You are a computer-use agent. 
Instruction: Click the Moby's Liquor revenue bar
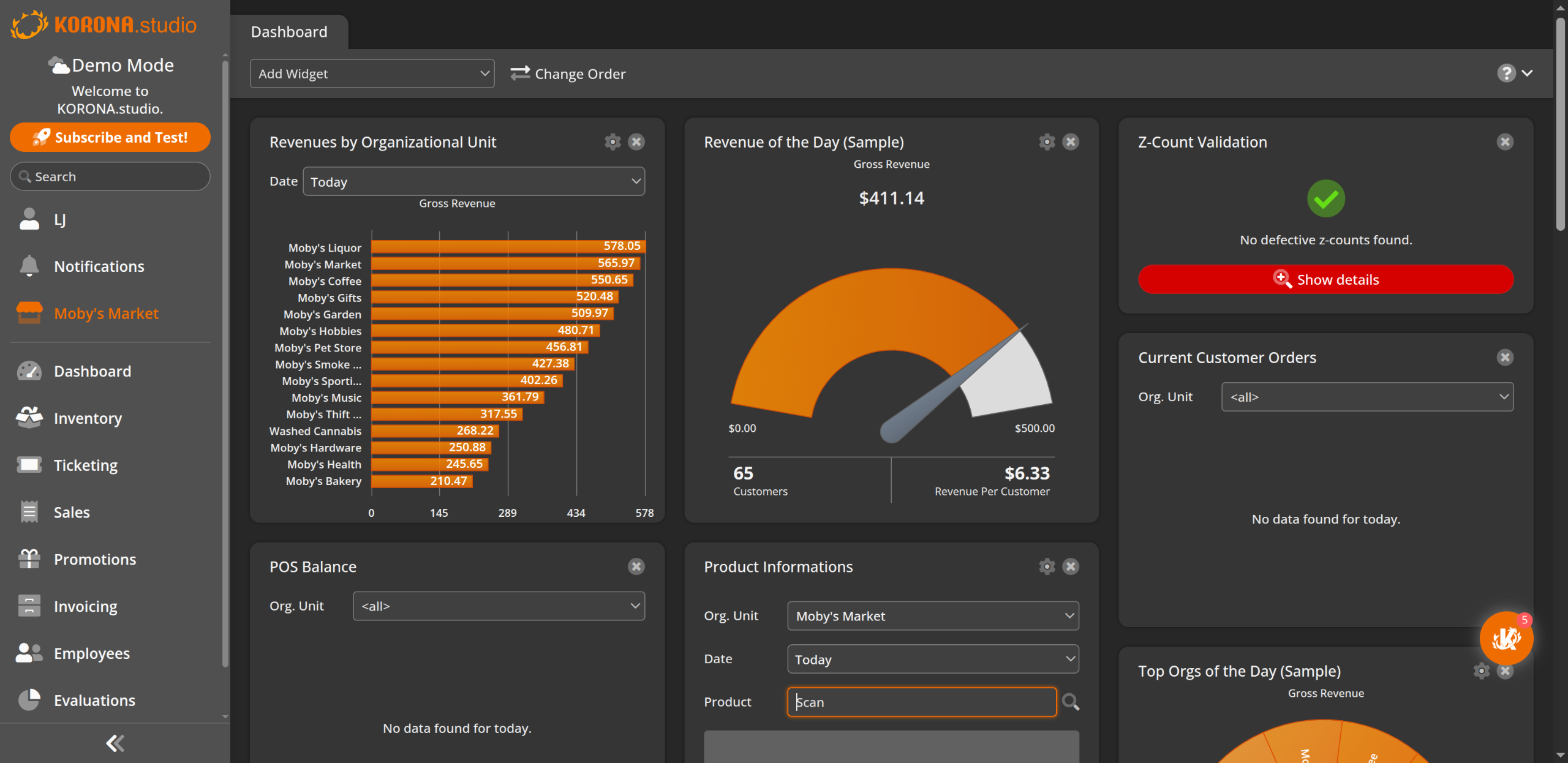(x=508, y=246)
